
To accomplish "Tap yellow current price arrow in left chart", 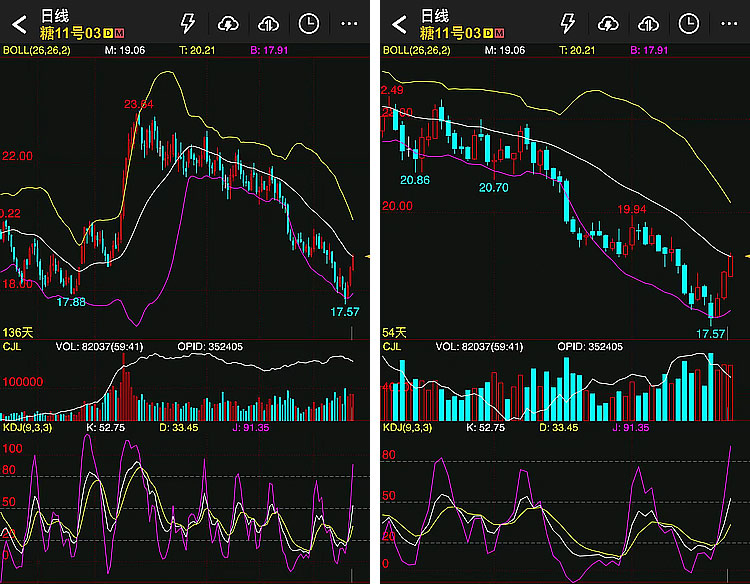I will click(x=367, y=257).
